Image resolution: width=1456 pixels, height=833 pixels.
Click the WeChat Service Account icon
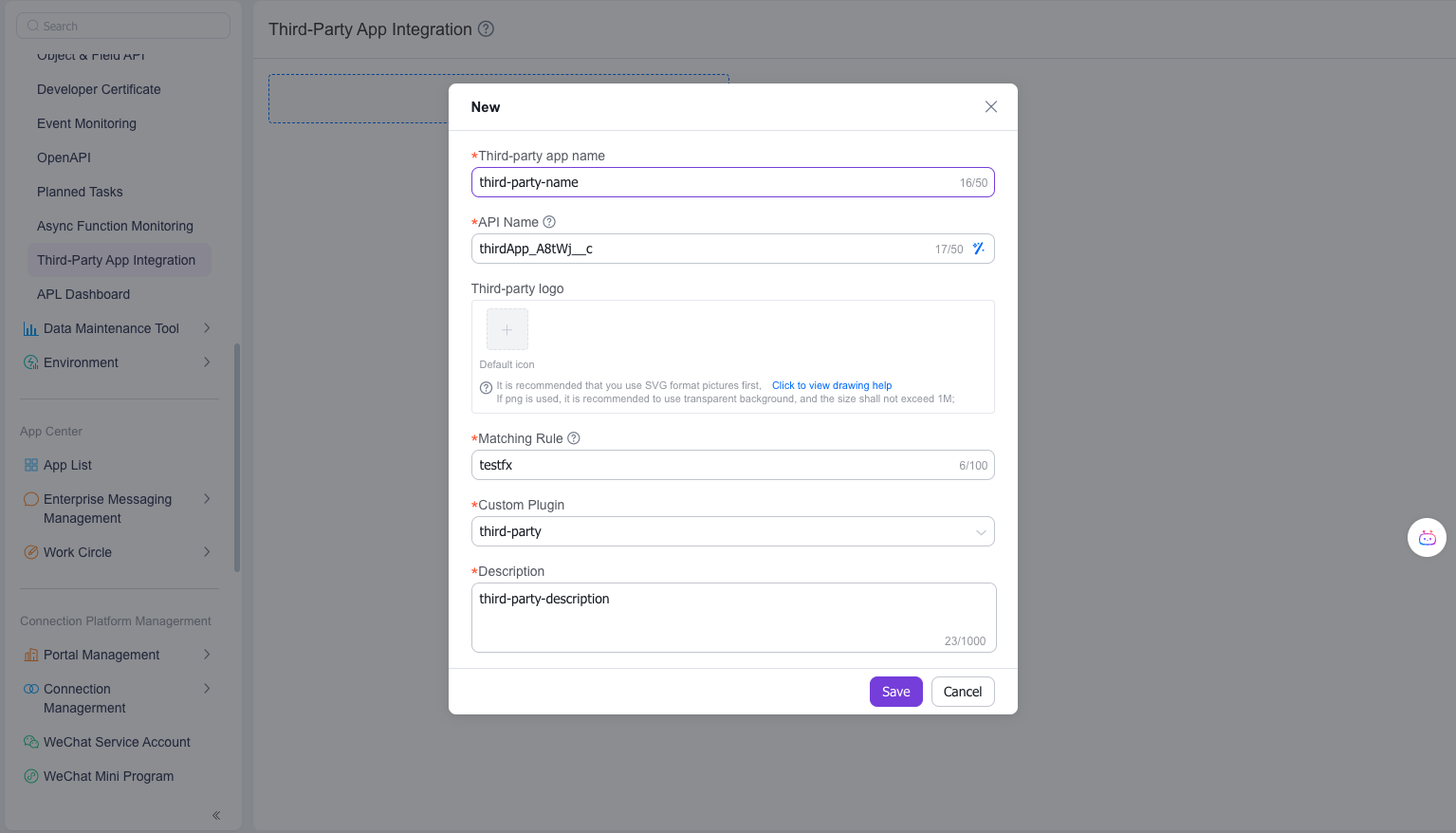pyautogui.click(x=31, y=741)
